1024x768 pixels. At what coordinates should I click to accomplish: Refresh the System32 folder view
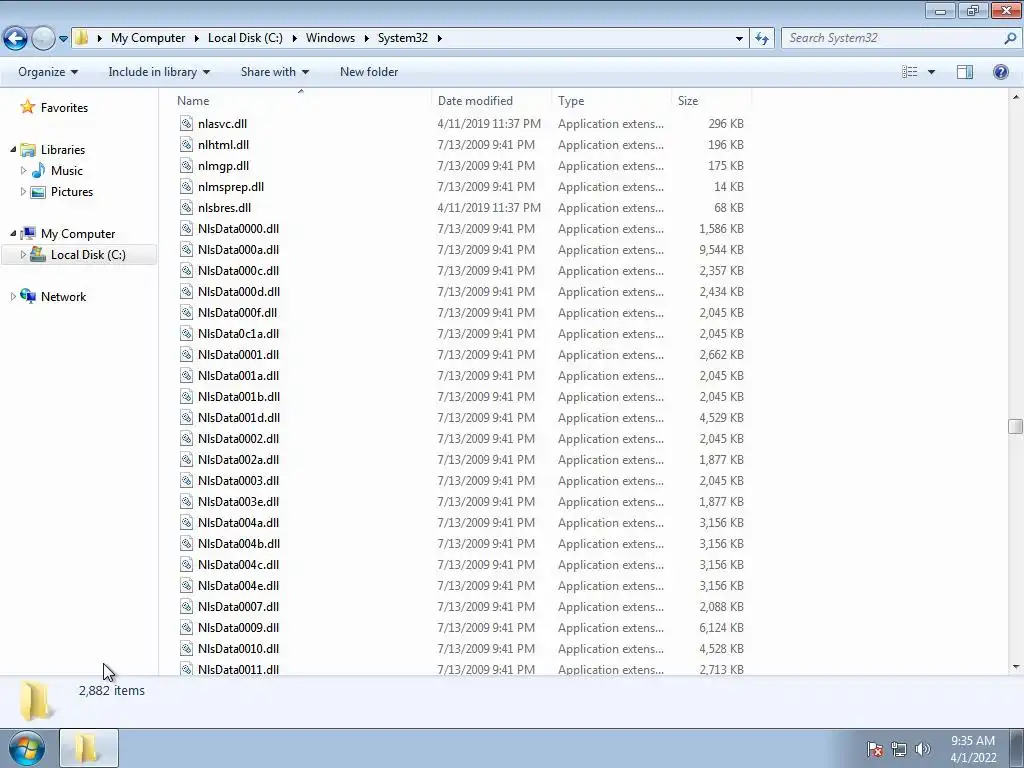coord(761,38)
